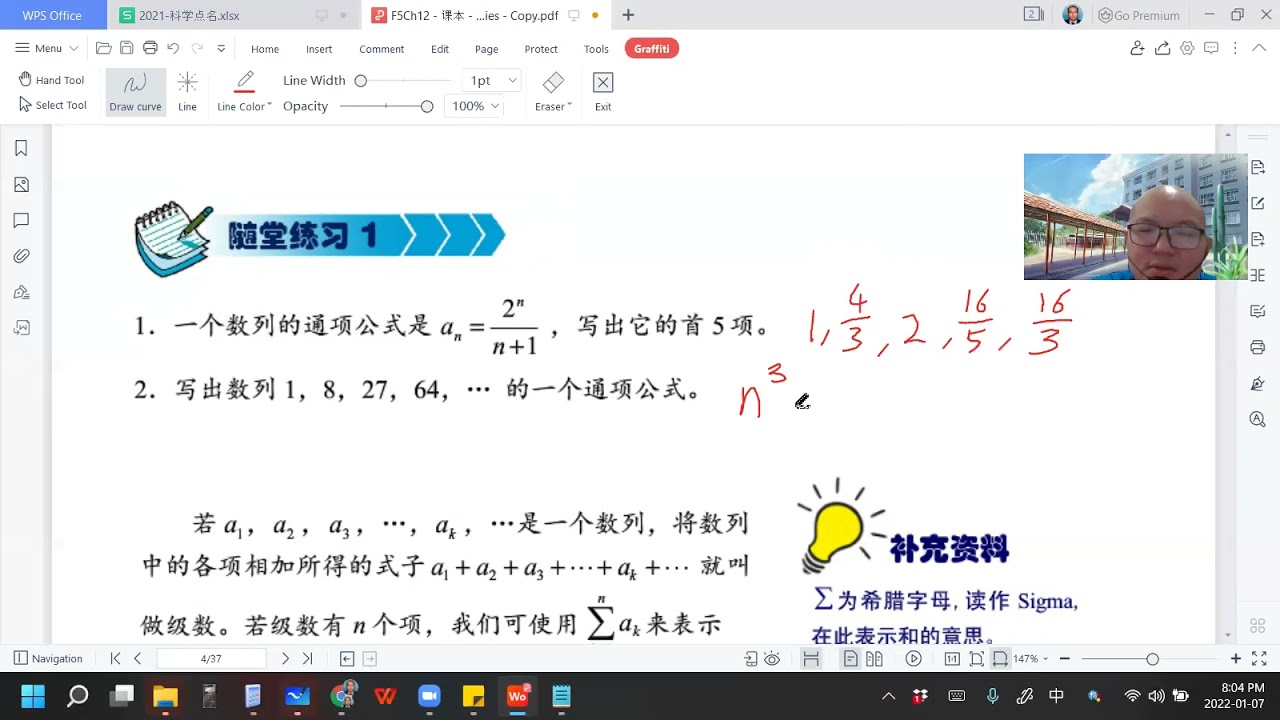Enable single page view
The image size is (1280, 720).
click(850, 659)
